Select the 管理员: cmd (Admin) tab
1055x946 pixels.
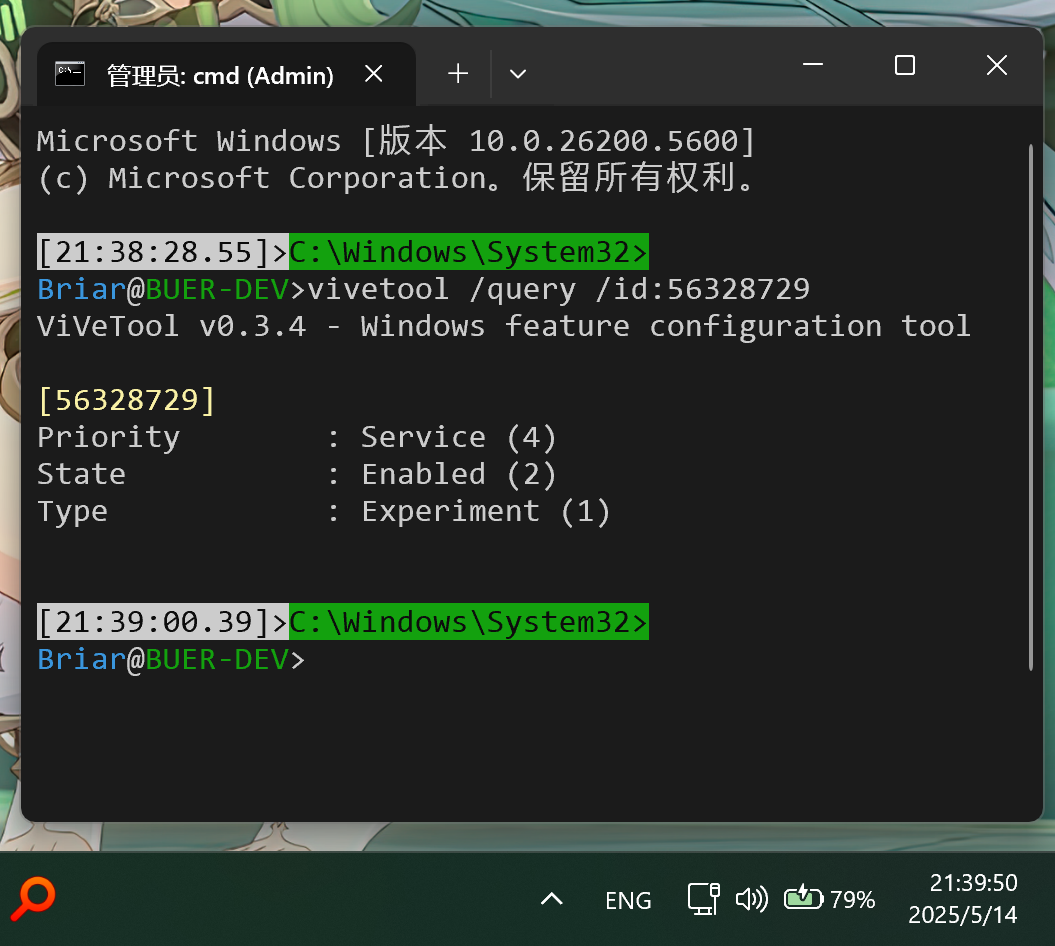(x=220, y=75)
